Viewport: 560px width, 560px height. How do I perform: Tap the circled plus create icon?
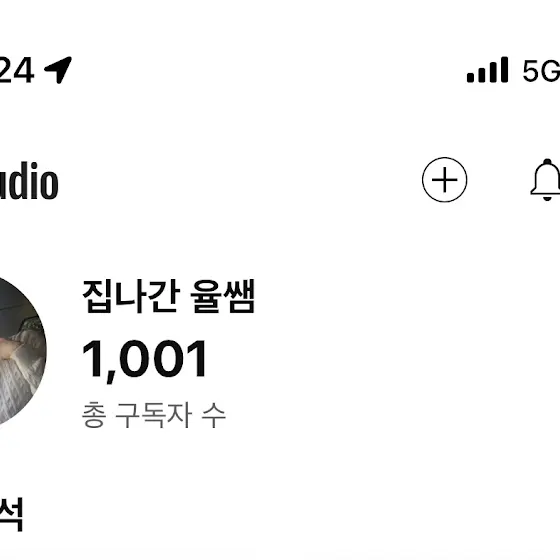pyautogui.click(x=444, y=180)
